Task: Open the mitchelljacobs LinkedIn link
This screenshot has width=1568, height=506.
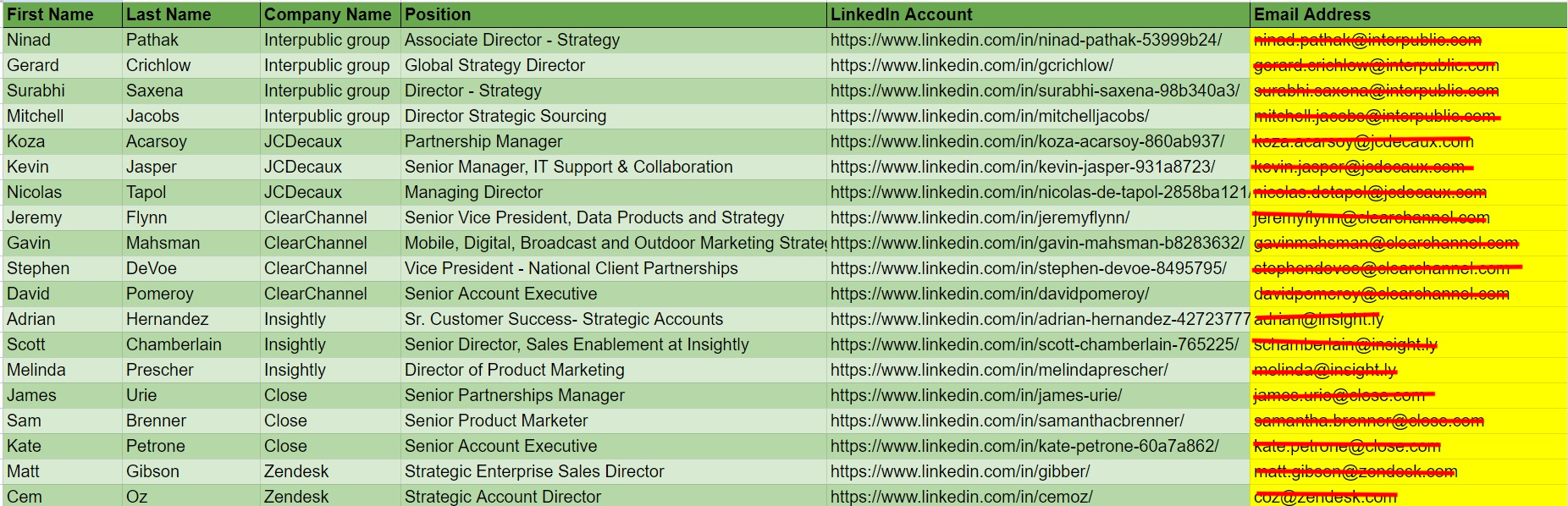Action: [990, 116]
